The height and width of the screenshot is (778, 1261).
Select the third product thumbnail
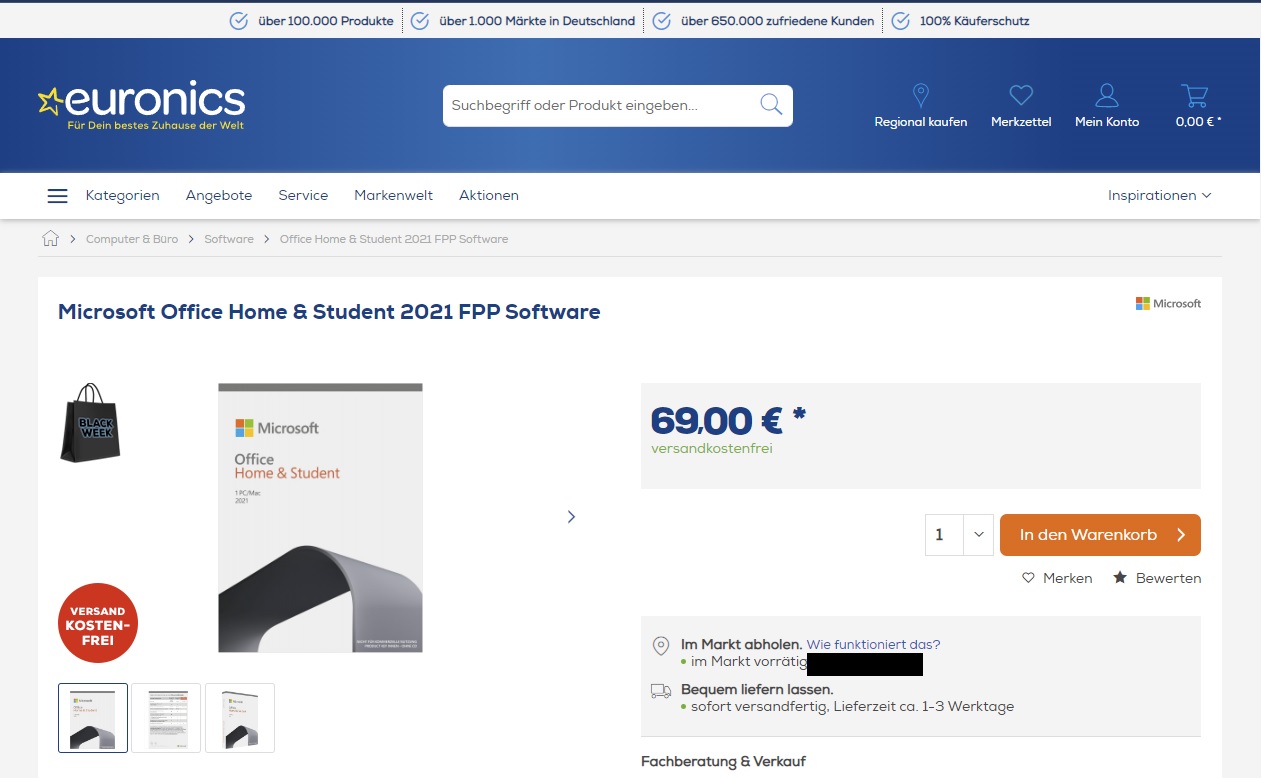[240, 718]
